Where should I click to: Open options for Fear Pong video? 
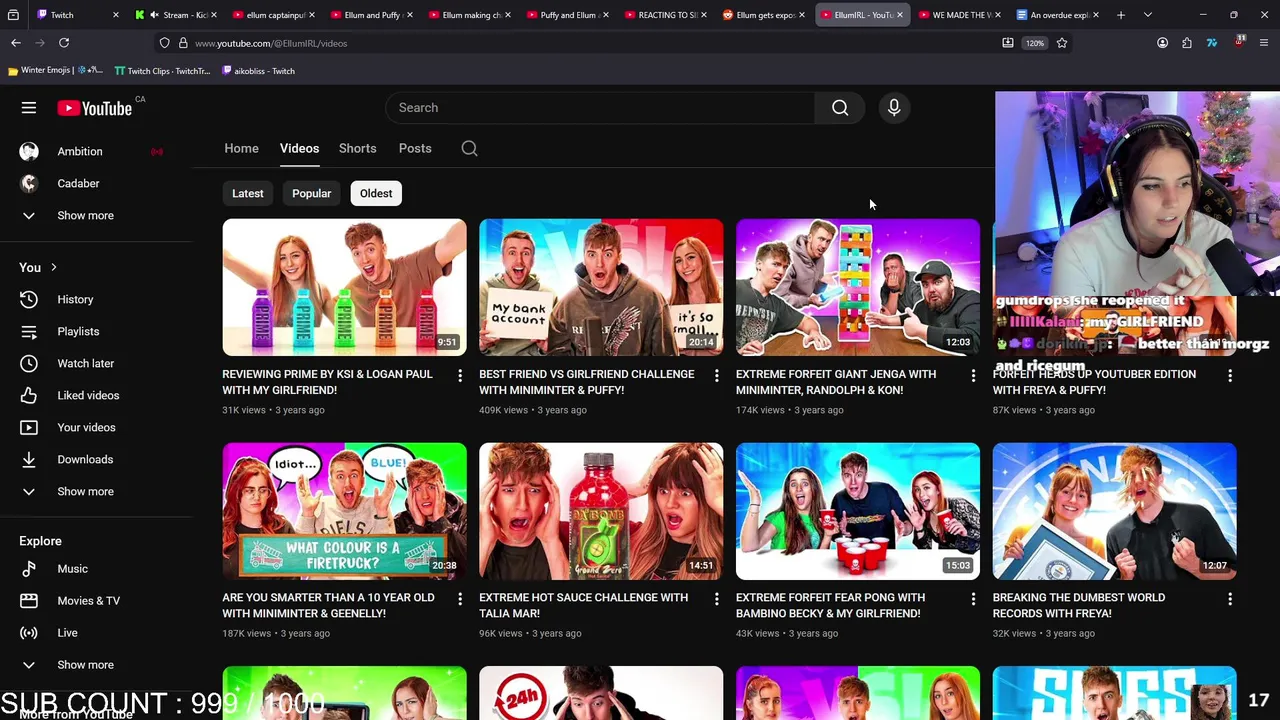(973, 598)
